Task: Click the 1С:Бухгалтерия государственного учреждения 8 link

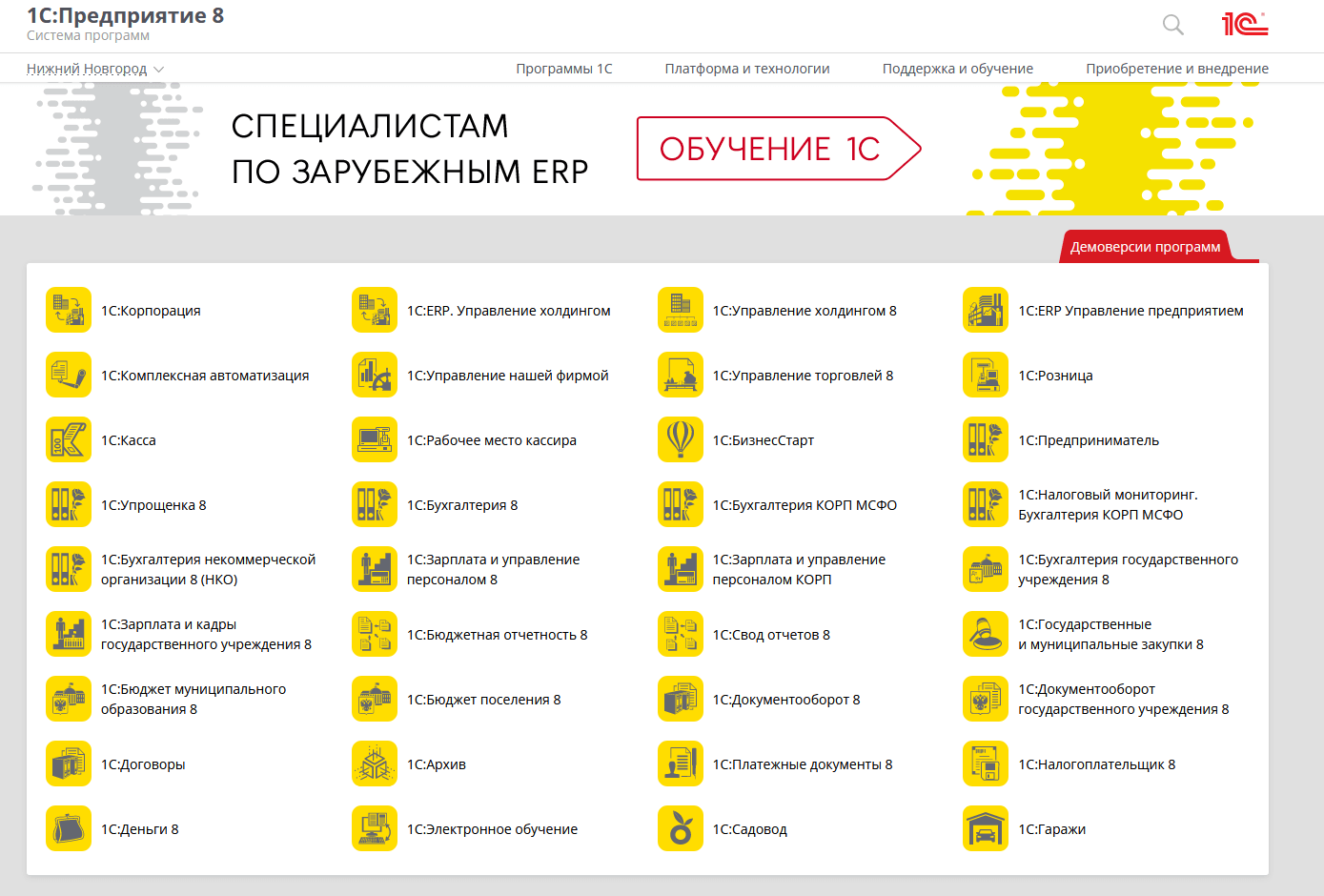Action: tap(1129, 570)
